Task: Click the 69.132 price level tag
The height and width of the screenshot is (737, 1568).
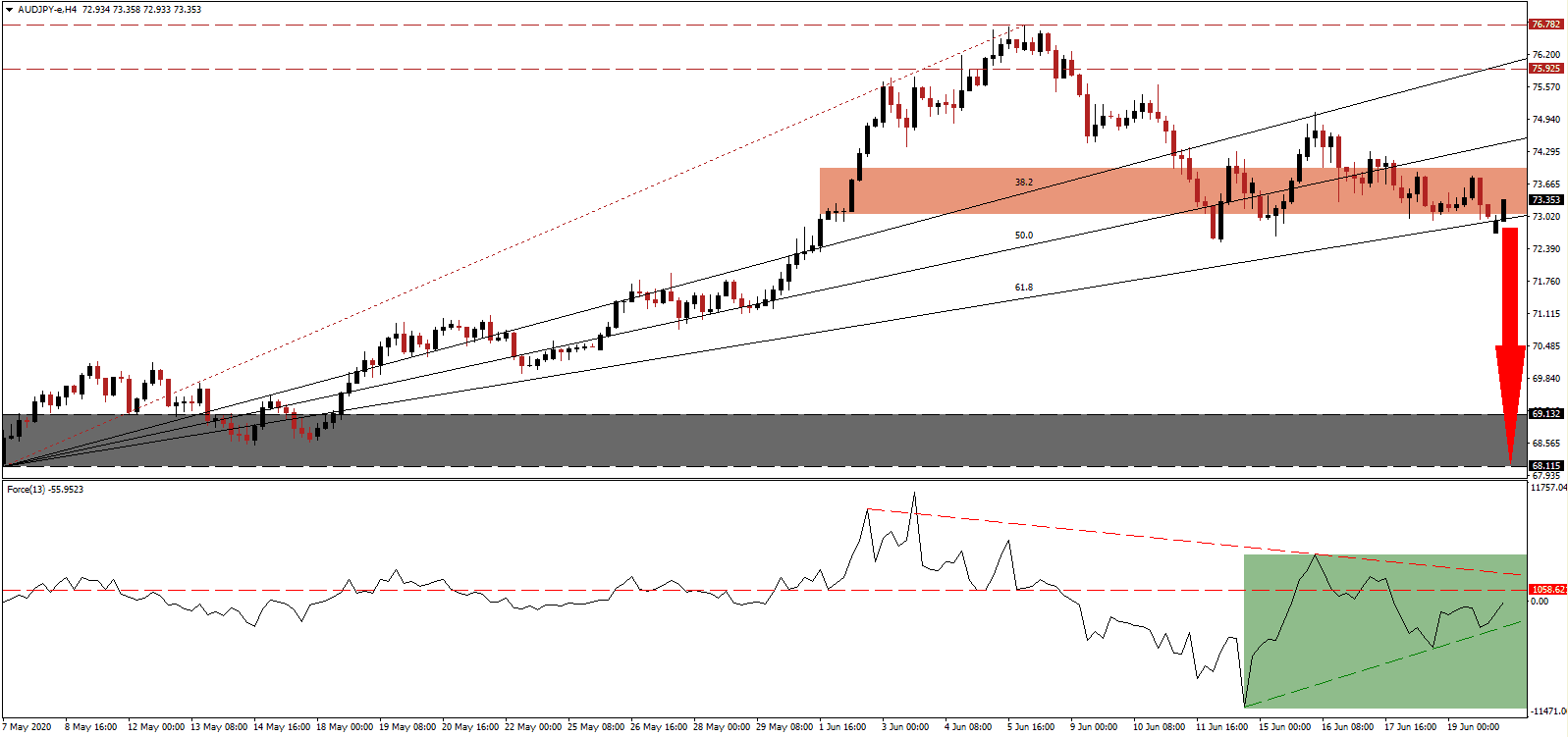Action: (1545, 413)
